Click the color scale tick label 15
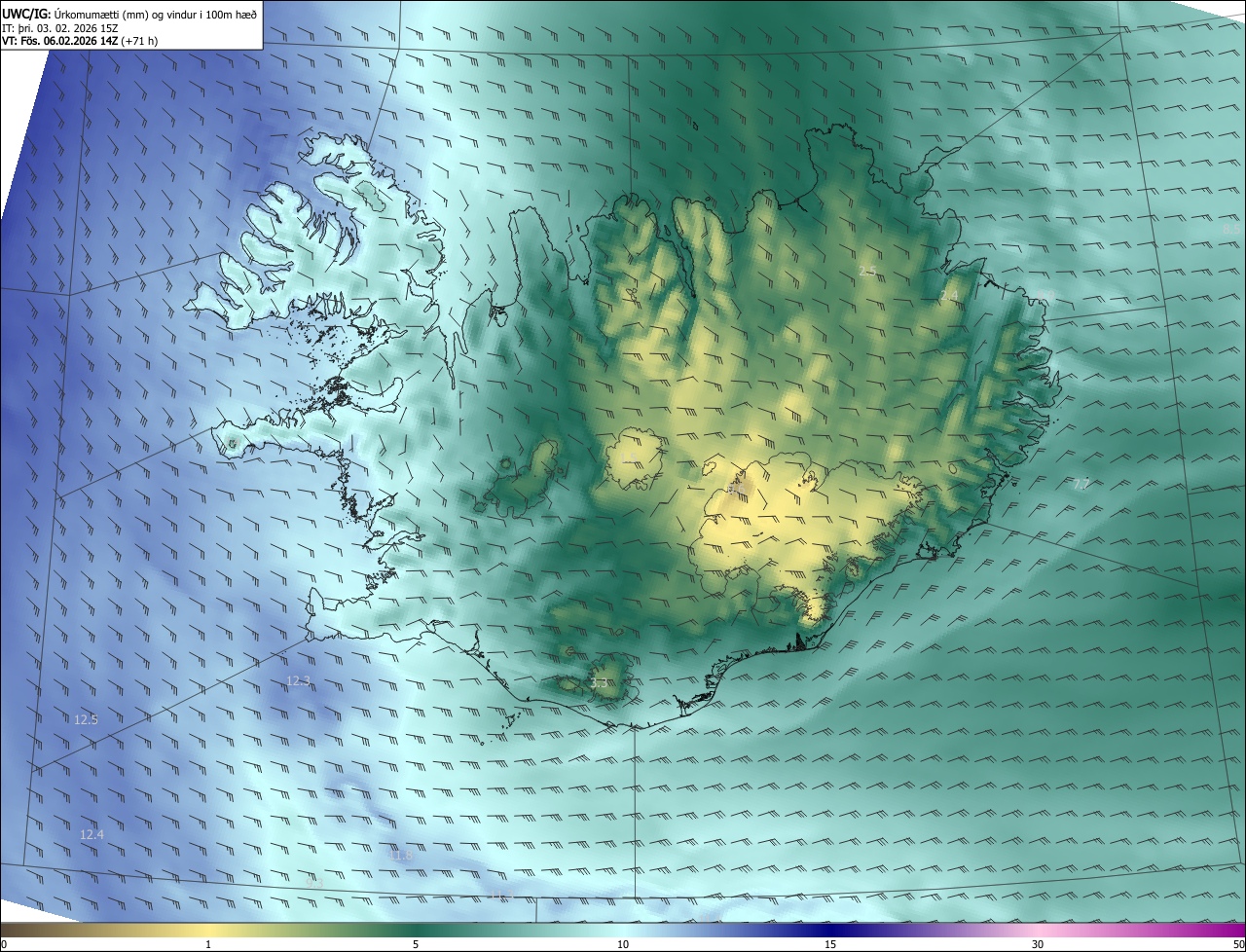The height and width of the screenshot is (952, 1246). [x=830, y=944]
